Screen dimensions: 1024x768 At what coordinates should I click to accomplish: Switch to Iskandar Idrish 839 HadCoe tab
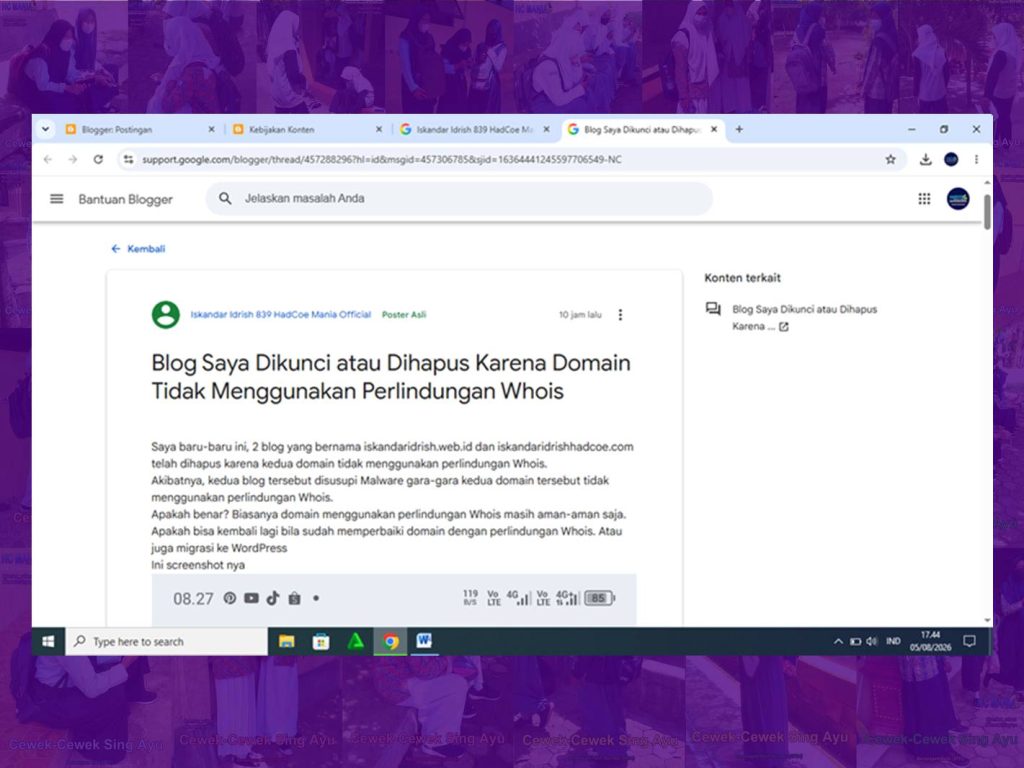coord(475,129)
